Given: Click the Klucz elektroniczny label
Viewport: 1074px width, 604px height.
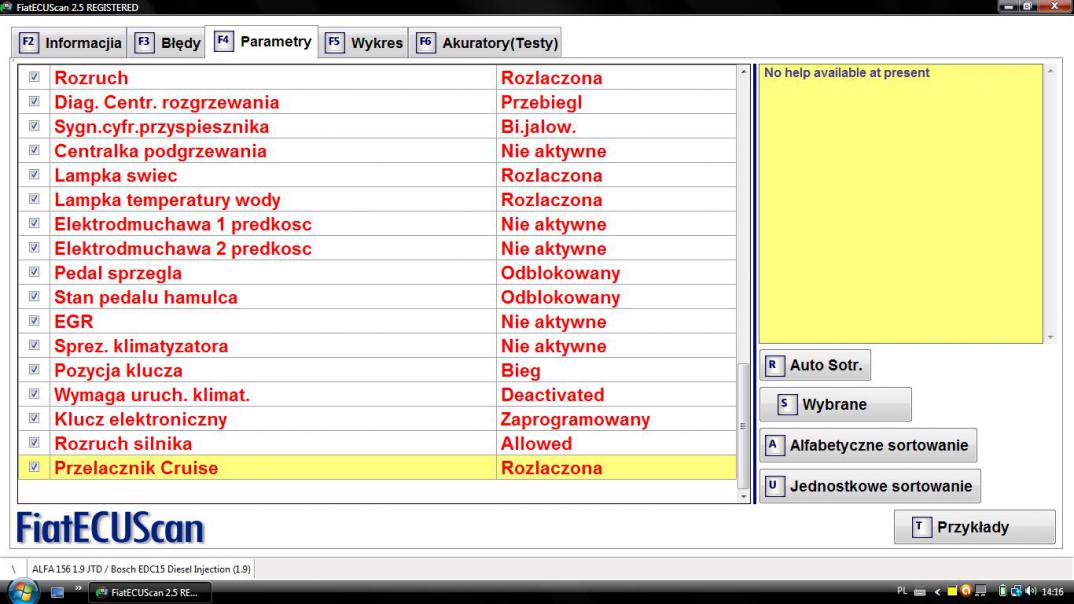Looking at the screenshot, I should point(140,419).
